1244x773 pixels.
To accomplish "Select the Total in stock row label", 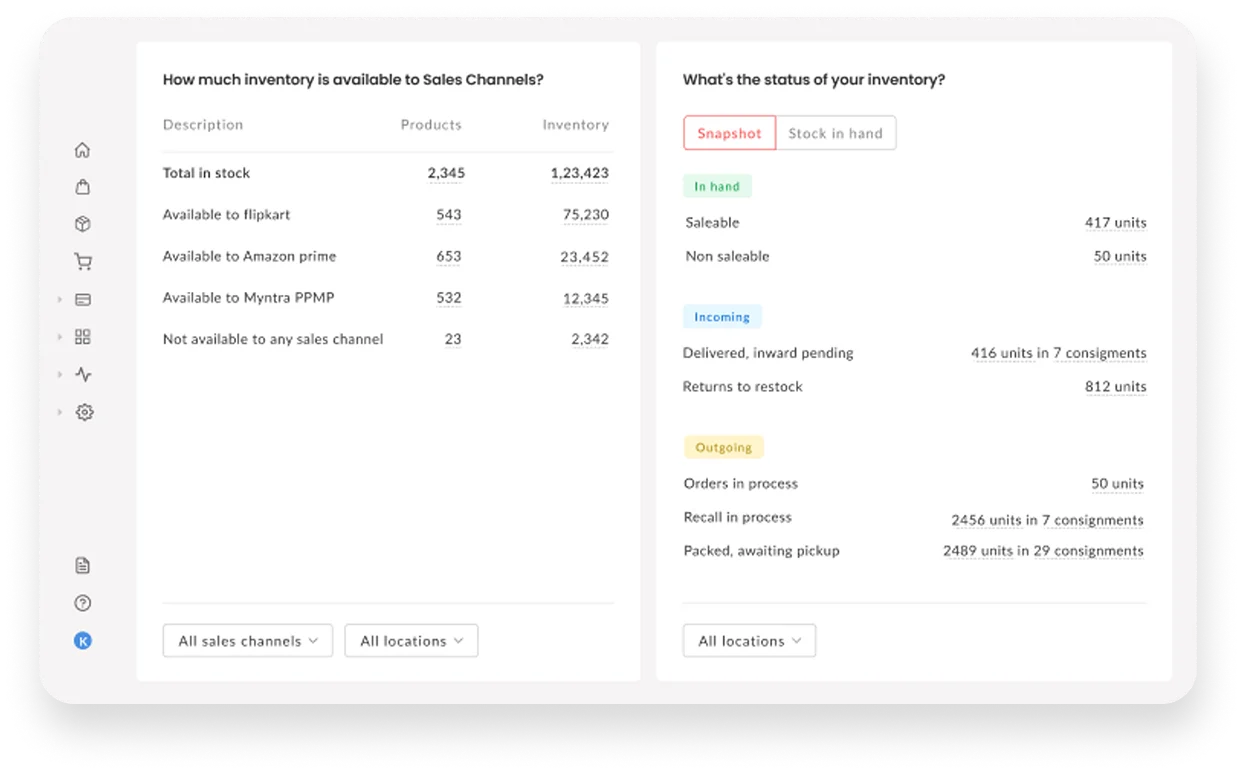I will click(206, 173).
